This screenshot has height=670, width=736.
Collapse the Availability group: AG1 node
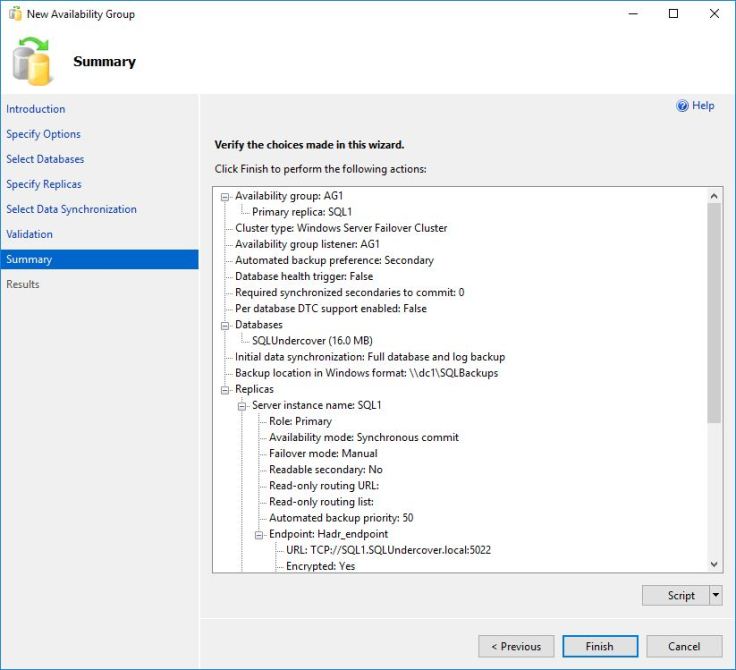(x=225, y=196)
